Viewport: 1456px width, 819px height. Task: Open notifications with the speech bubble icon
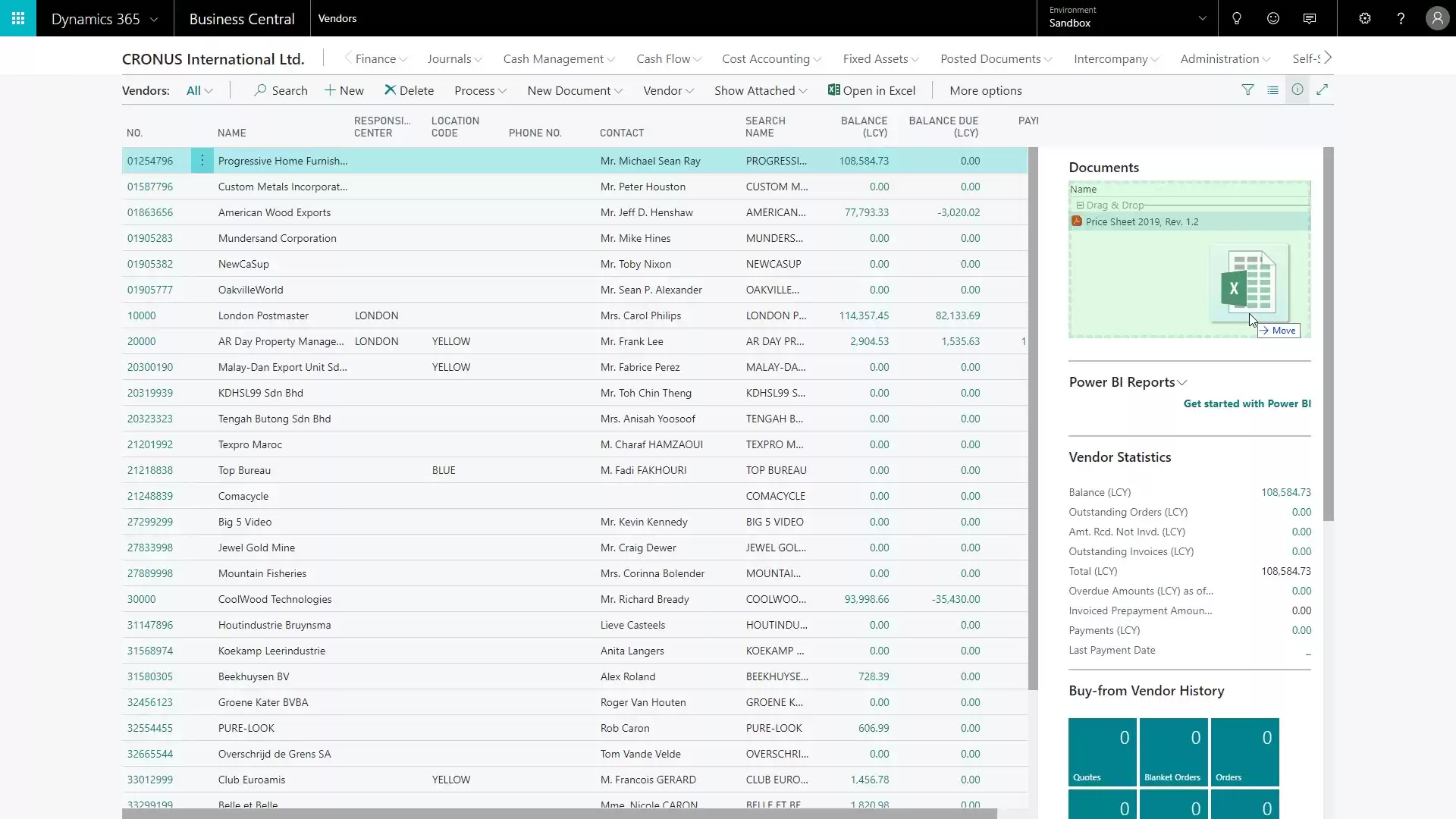(1310, 18)
